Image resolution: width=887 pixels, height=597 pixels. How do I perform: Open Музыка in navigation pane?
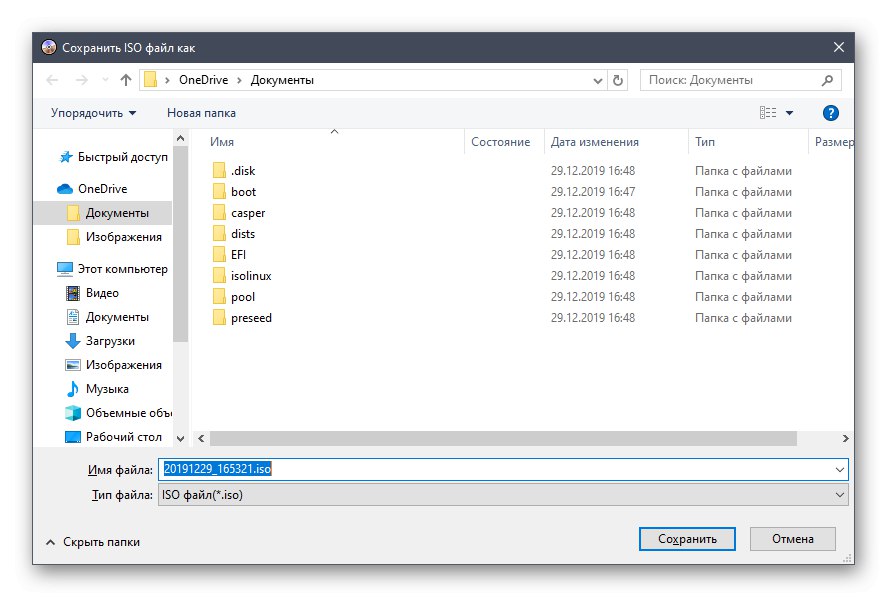[x=97, y=389]
